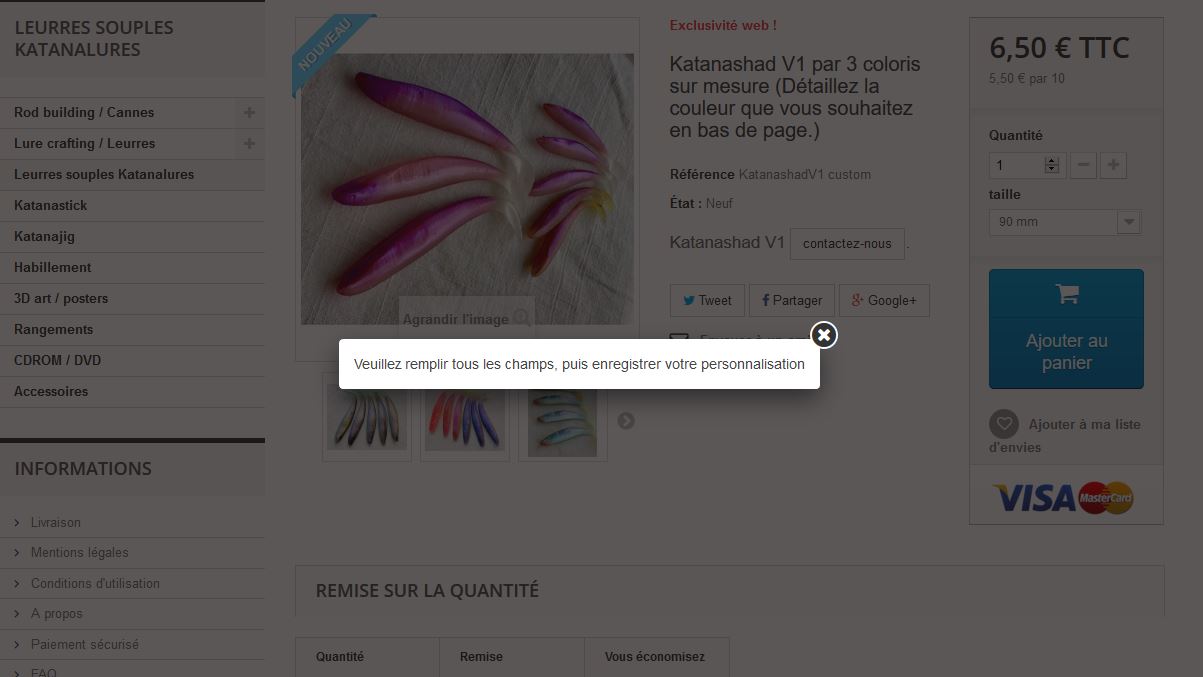Increase quantity using spinner arrow

[1050, 161]
